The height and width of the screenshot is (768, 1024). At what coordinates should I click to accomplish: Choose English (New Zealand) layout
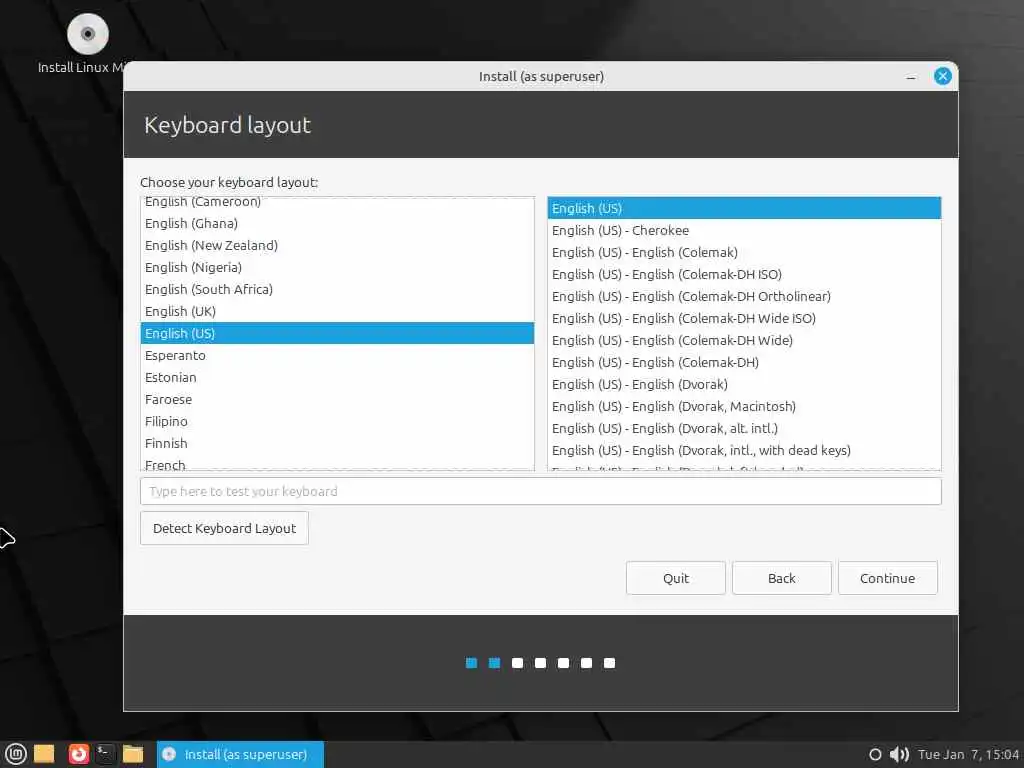[x=337, y=246]
